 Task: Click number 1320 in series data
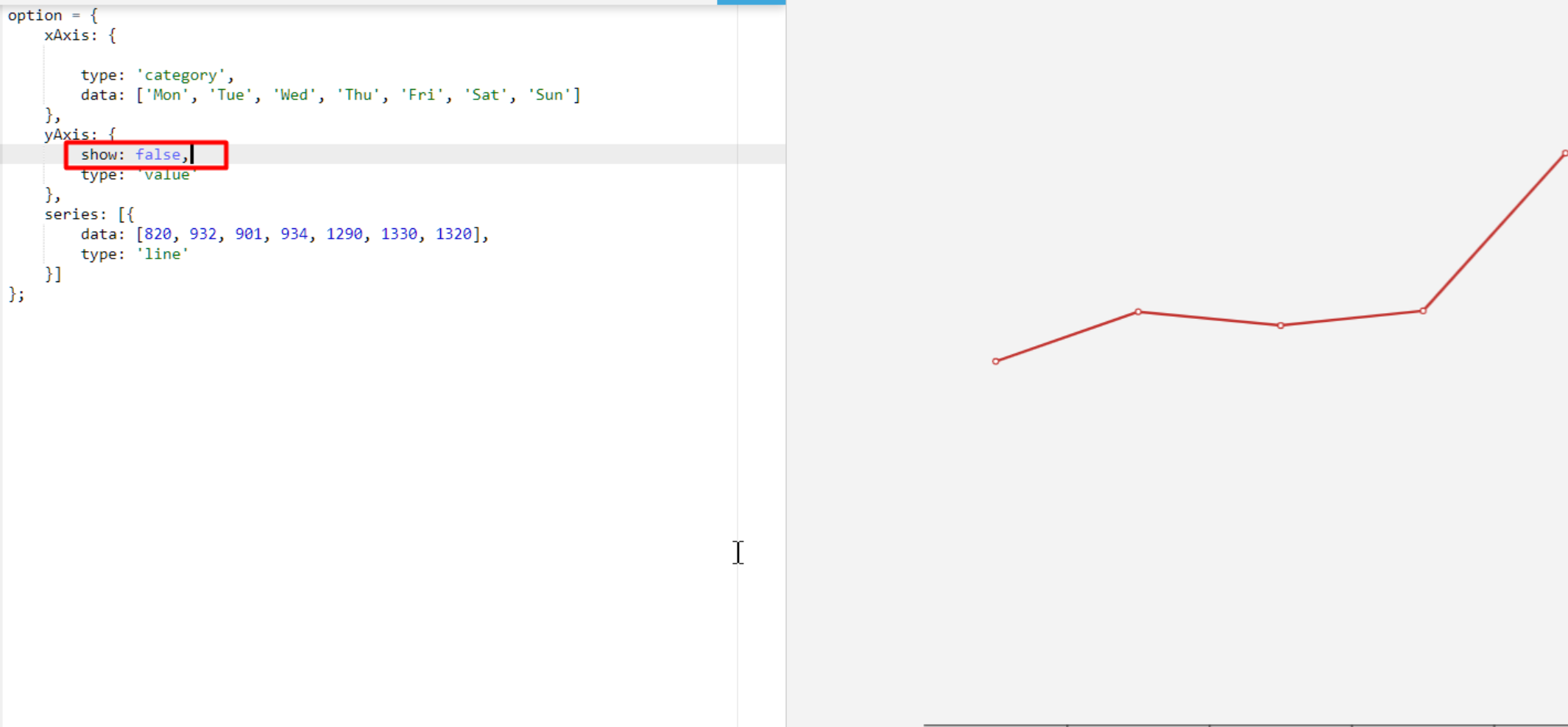453,234
